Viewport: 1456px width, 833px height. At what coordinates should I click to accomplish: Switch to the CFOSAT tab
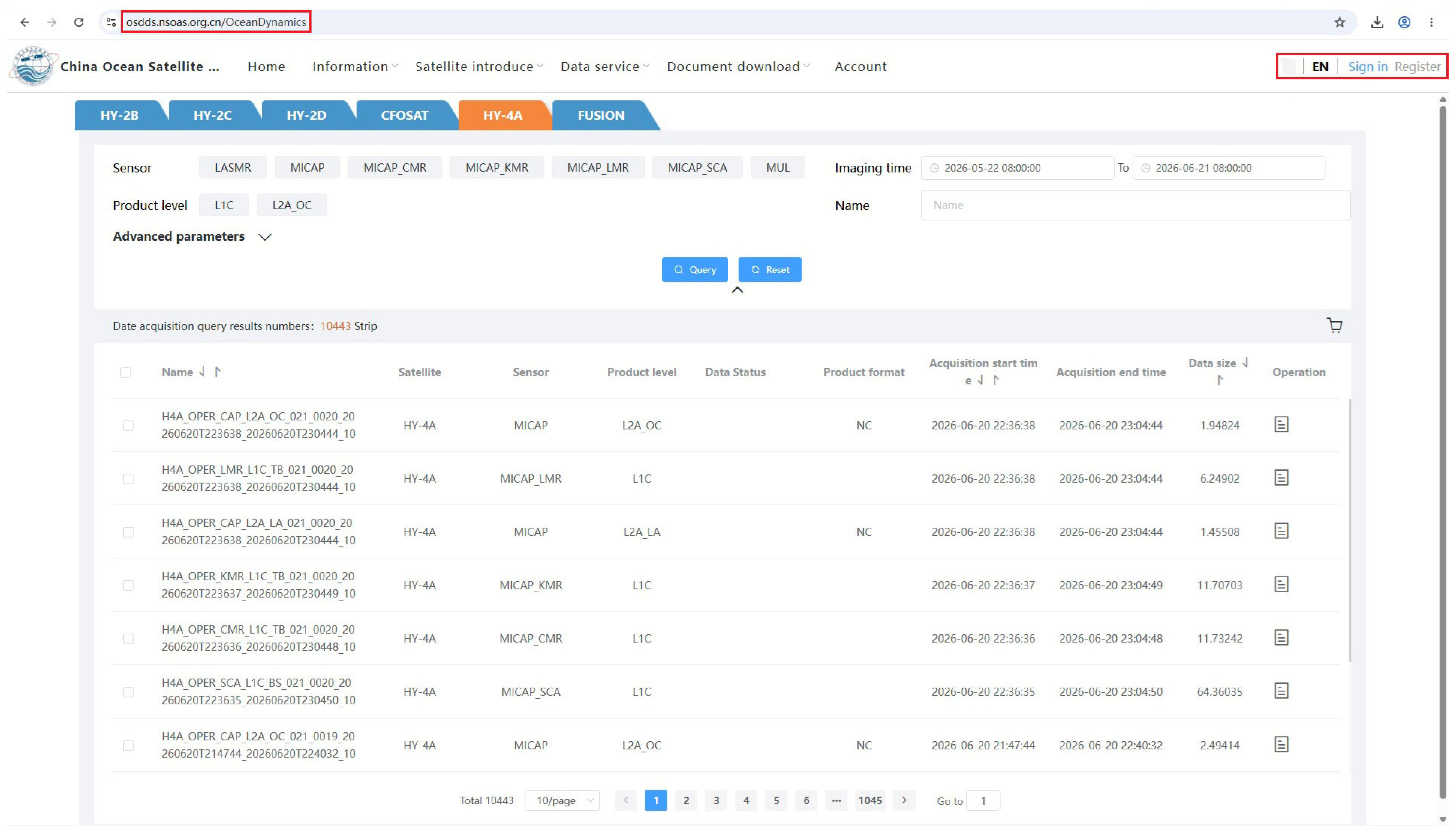point(405,115)
